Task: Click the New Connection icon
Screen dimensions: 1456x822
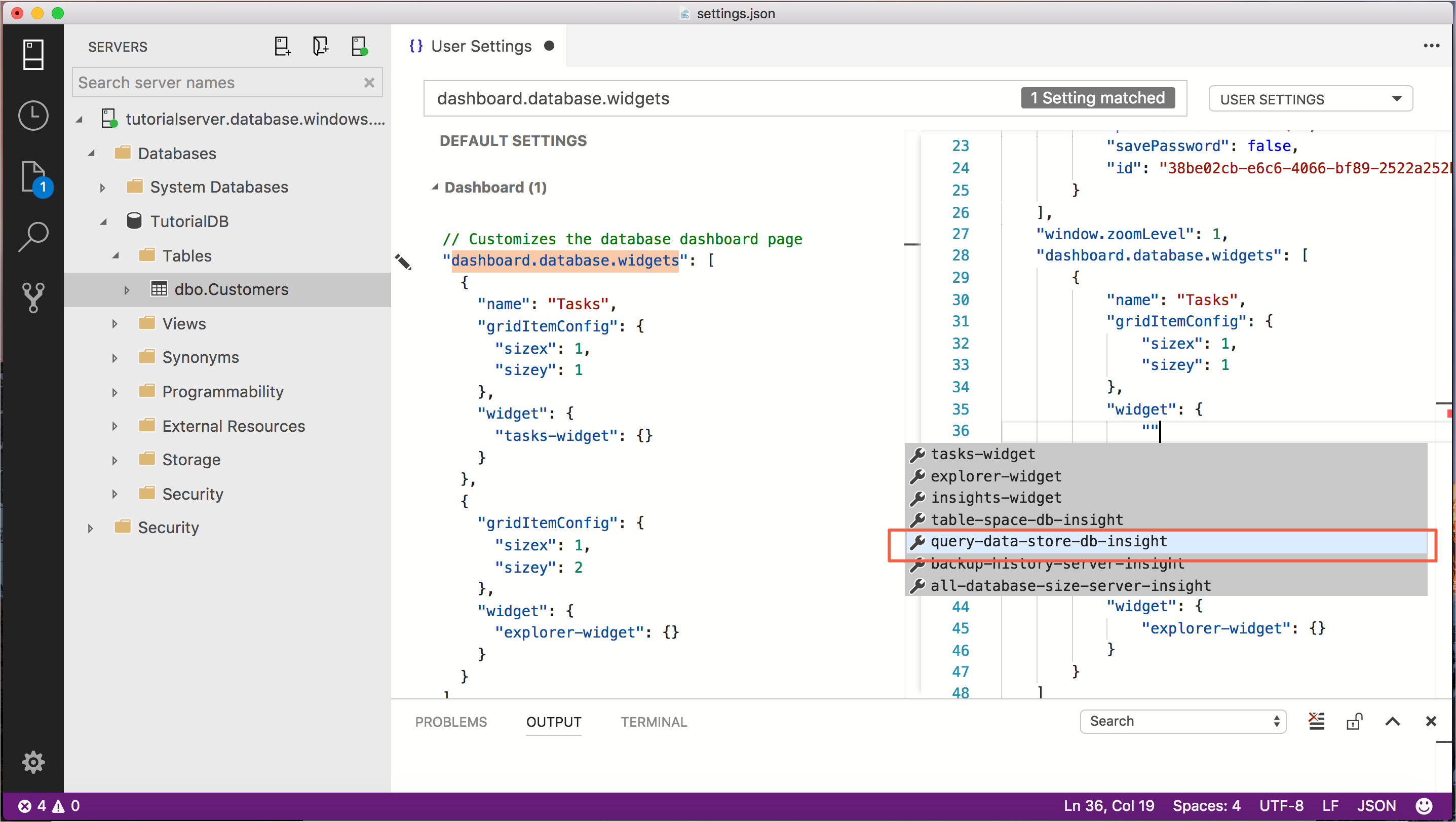Action: click(x=282, y=46)
